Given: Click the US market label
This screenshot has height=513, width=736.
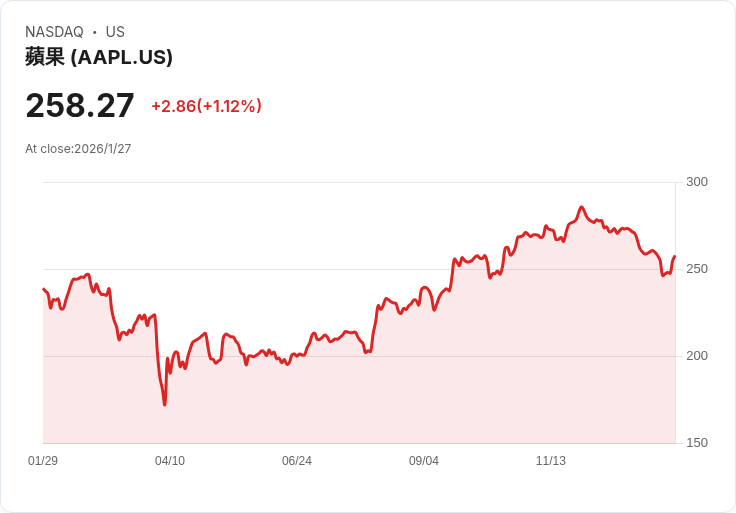Looking at the screenshot, I should point(115,32).
